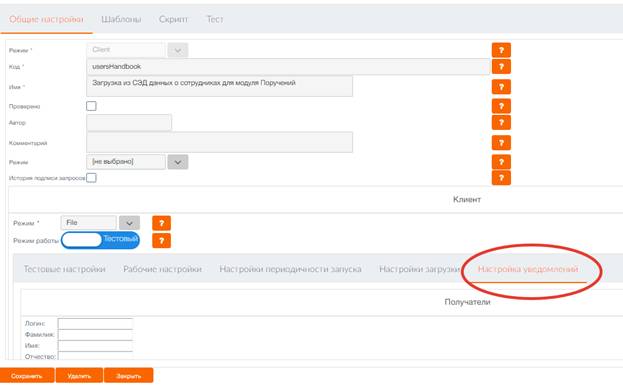623x388 pixels.
Task: Click the Автор input field
Action: (129, 123)
